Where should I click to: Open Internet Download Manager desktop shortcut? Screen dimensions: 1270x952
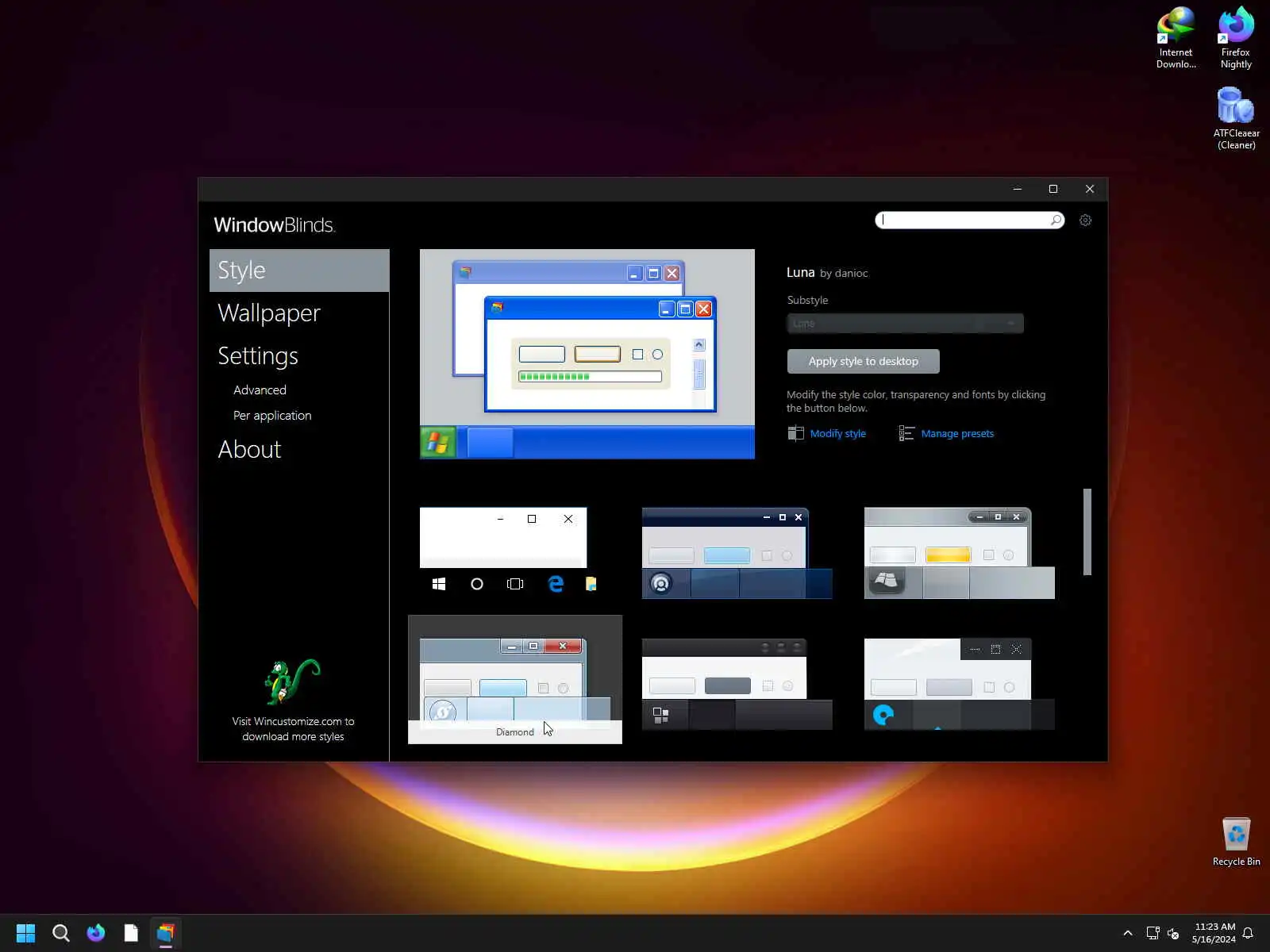coord(1176,38)
